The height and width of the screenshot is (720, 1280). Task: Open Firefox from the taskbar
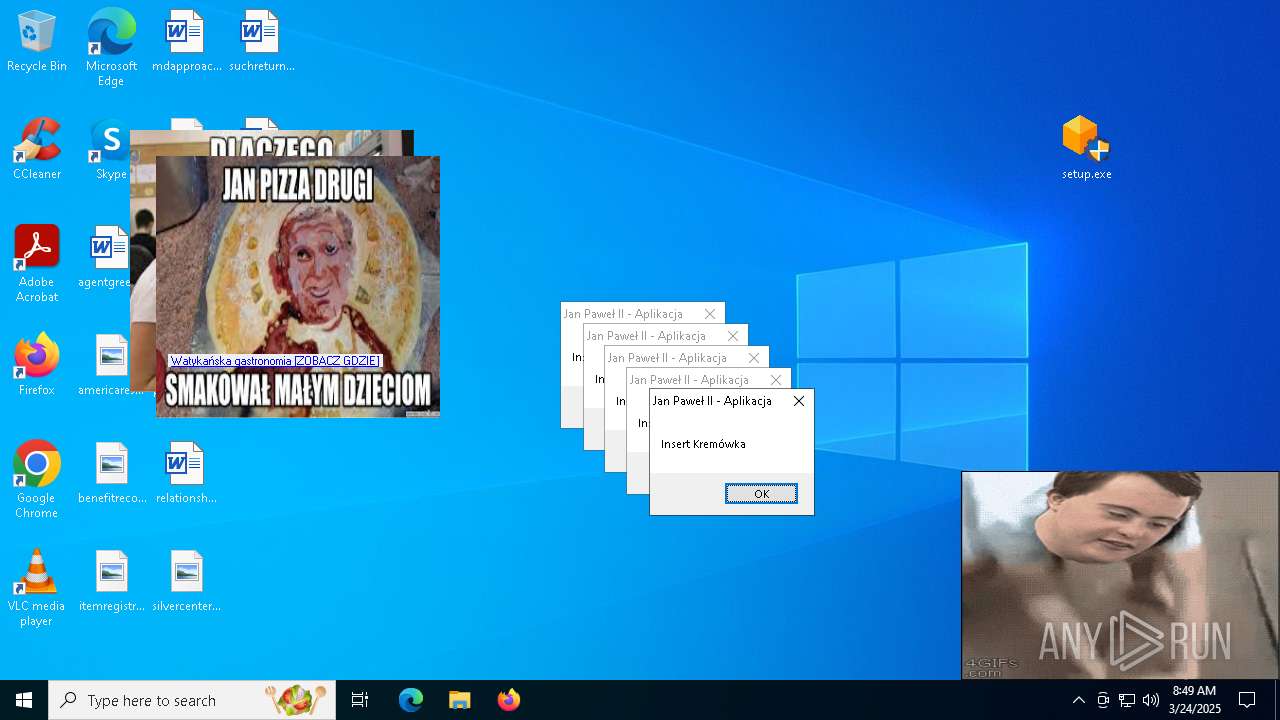pyautogui.click(x=508, y=700)
